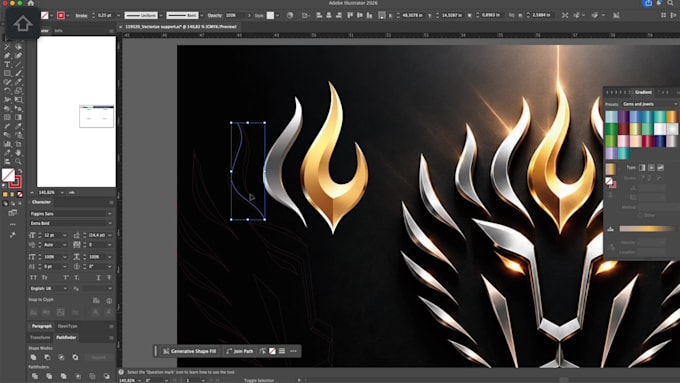
Task: Choose Radial gradient type
Action: pyautogui.click(x=651, y=167)
